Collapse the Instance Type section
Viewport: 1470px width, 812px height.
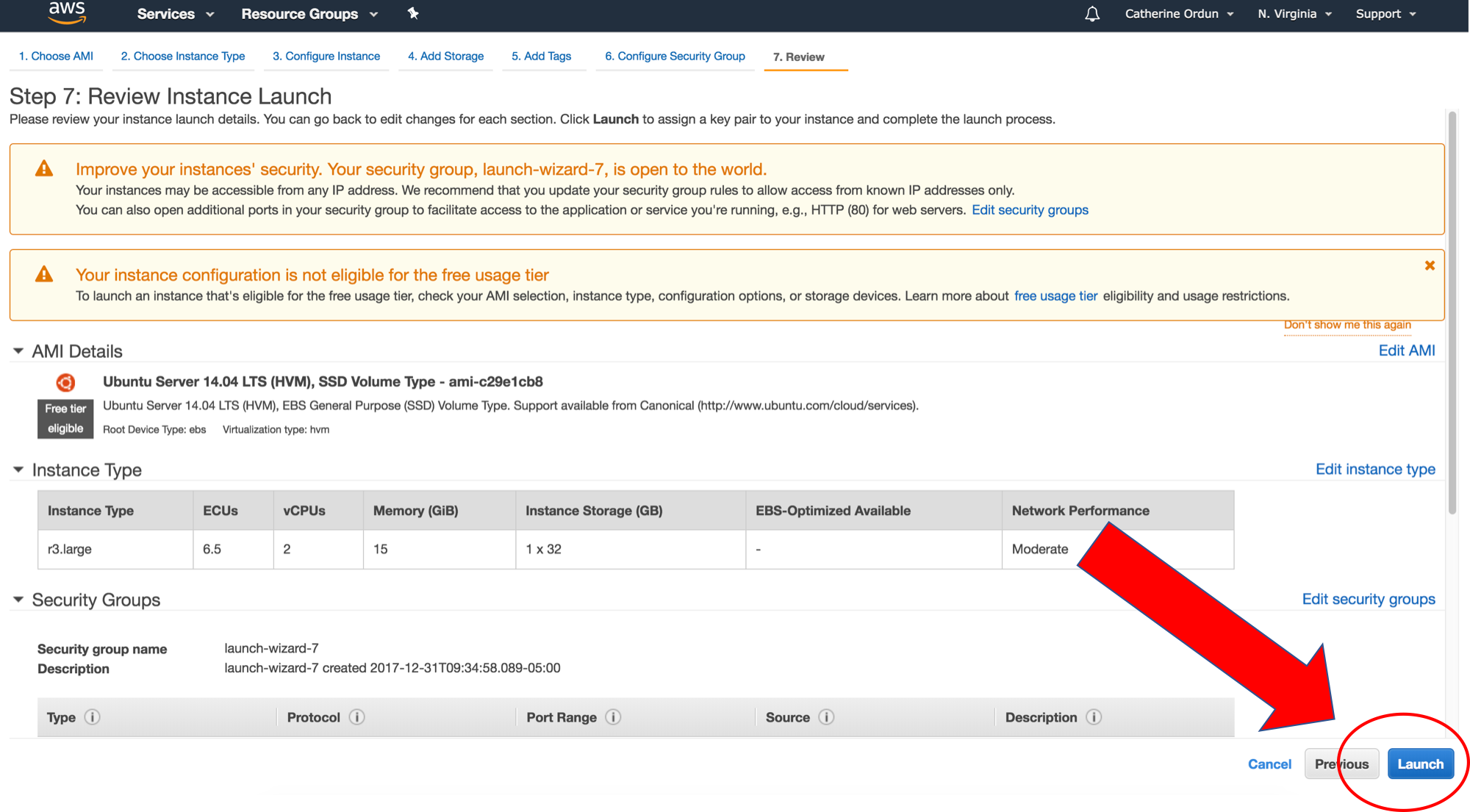point(18,470)
